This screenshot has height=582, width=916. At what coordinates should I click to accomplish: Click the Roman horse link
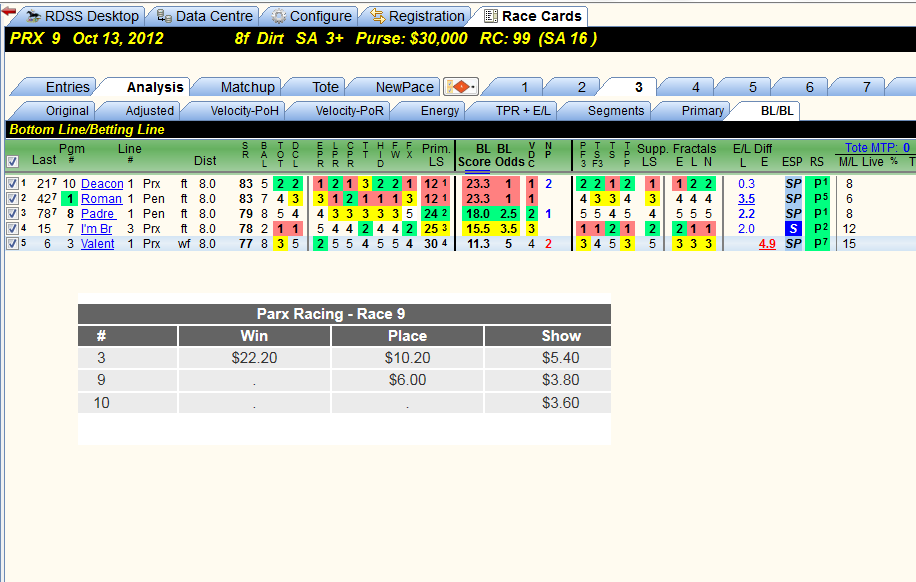[x=101, y=199]
